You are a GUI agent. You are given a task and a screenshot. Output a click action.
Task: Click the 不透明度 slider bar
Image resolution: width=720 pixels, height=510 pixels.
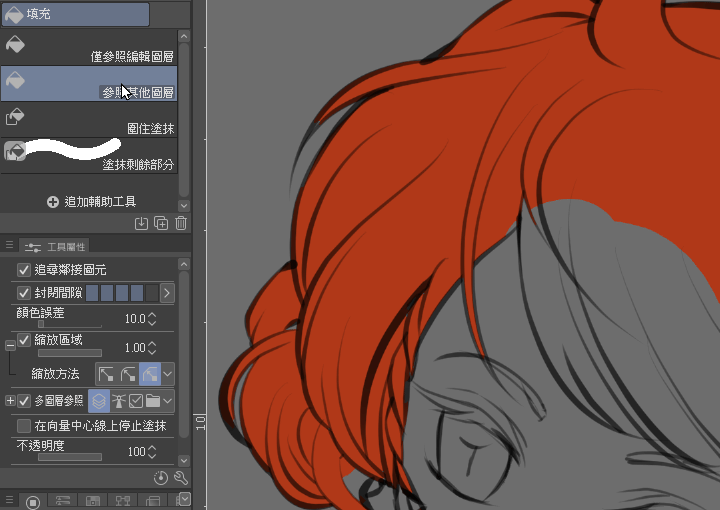[70, 457]
